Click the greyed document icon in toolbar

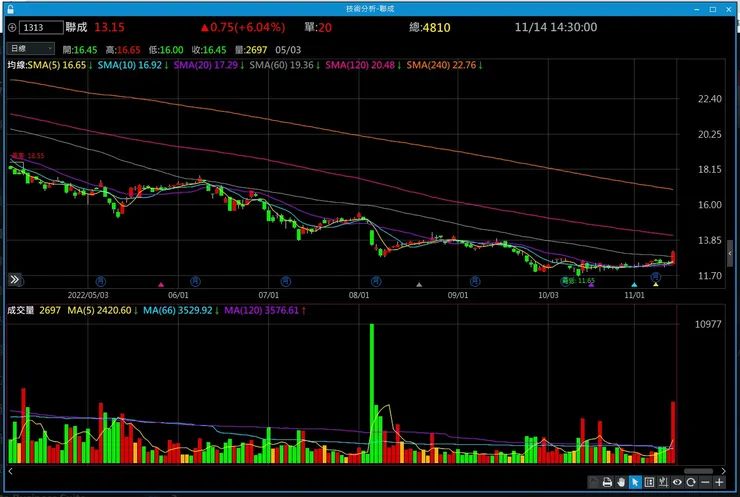[x=593, y=482]
